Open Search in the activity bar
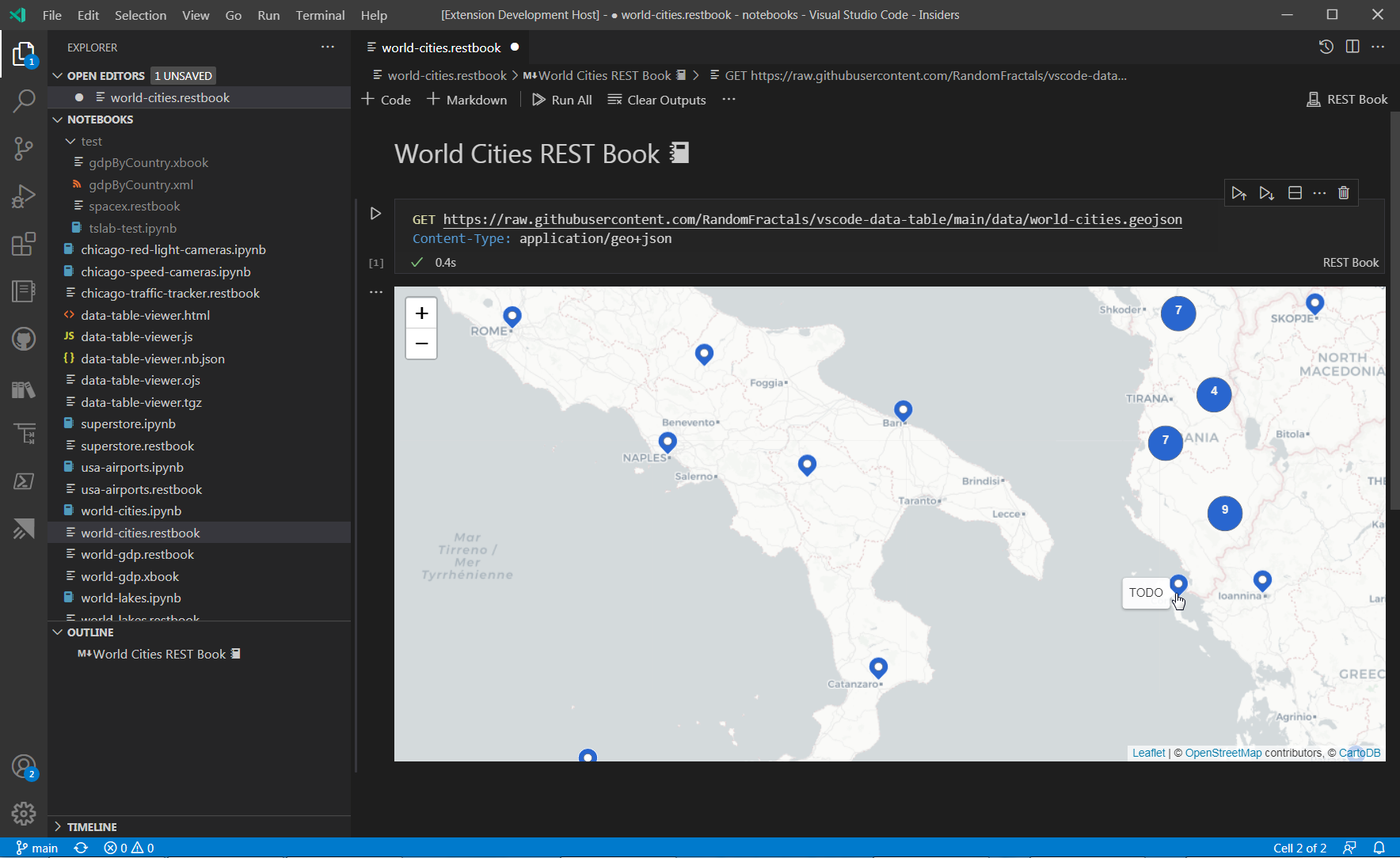 point(24,101)
